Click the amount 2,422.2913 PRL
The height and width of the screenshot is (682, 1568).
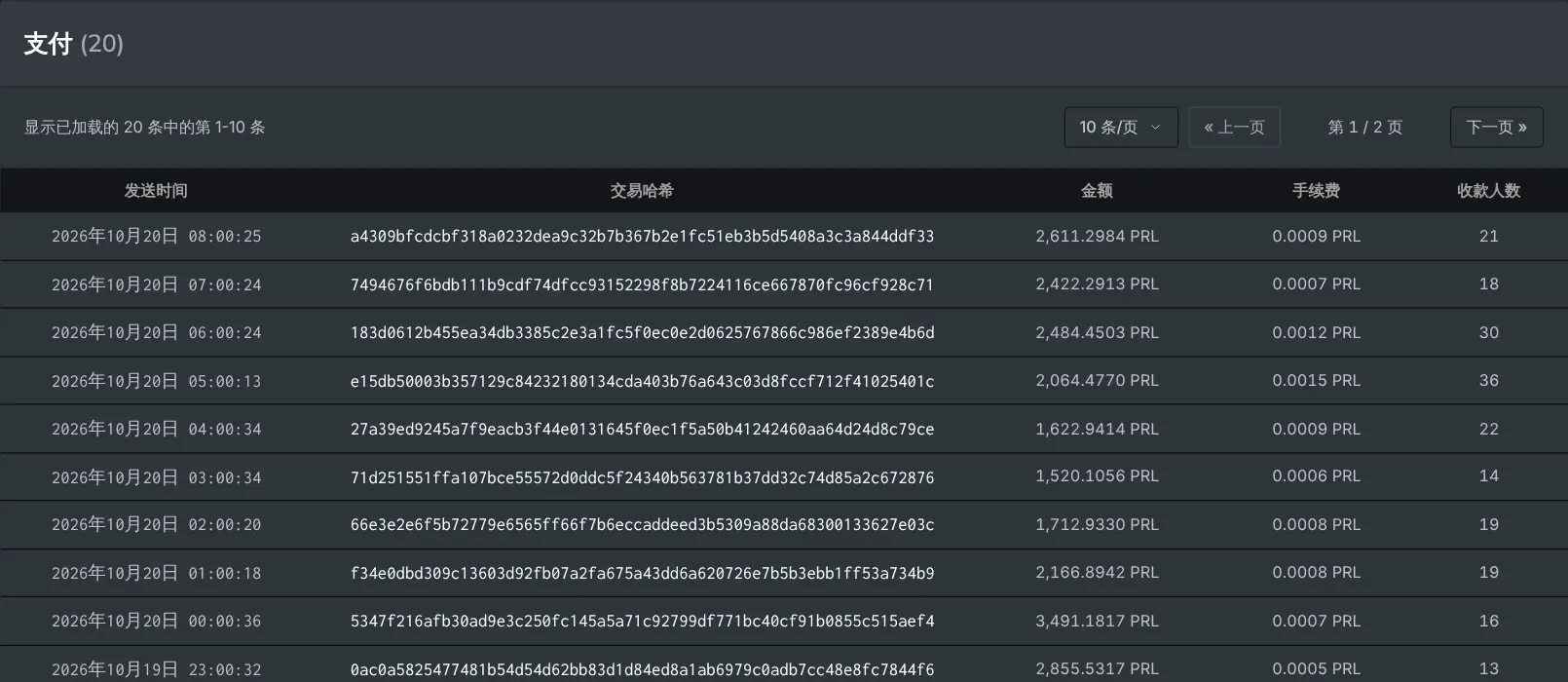(1097, 284)
